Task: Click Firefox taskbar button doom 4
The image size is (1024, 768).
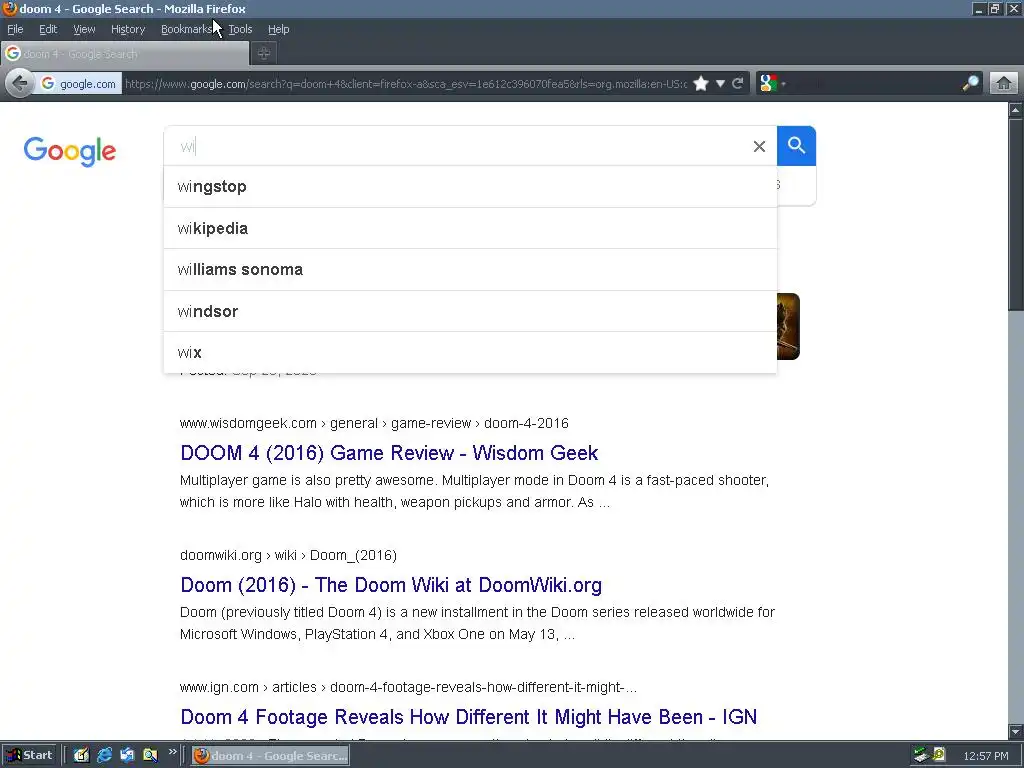Action: tap(270, 756)
